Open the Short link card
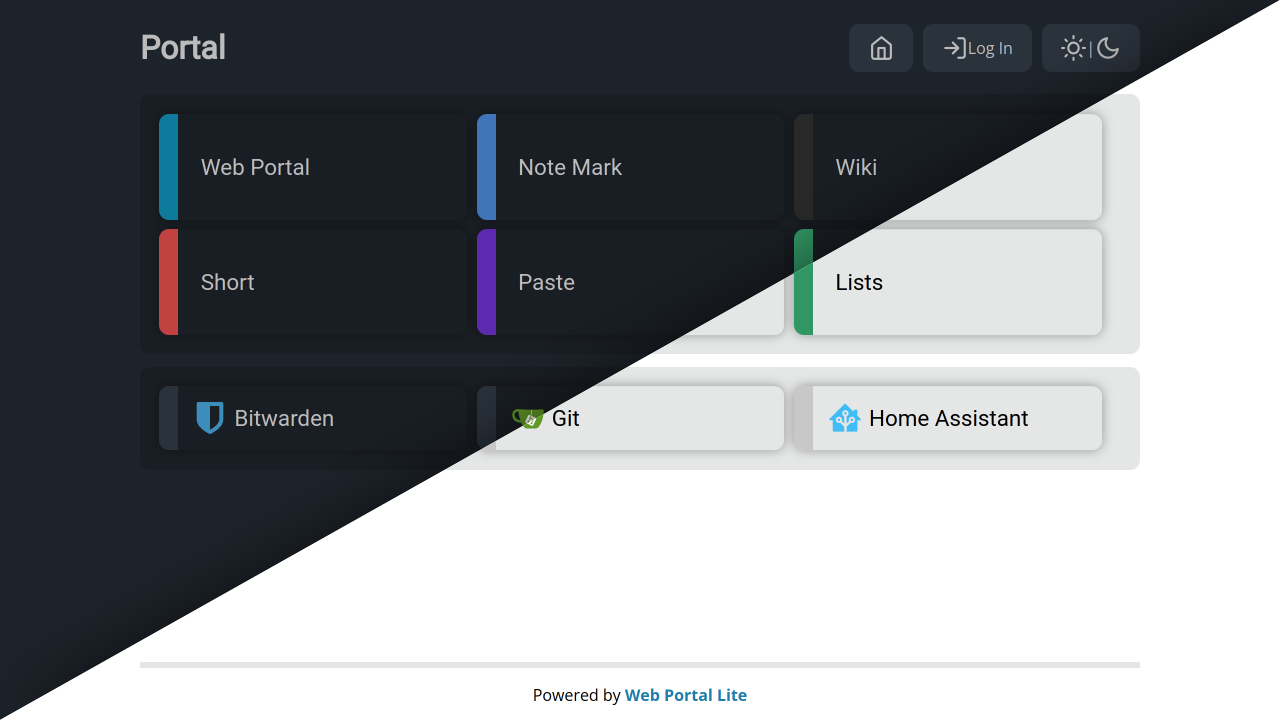1280x720 pixels. [313, 282]
